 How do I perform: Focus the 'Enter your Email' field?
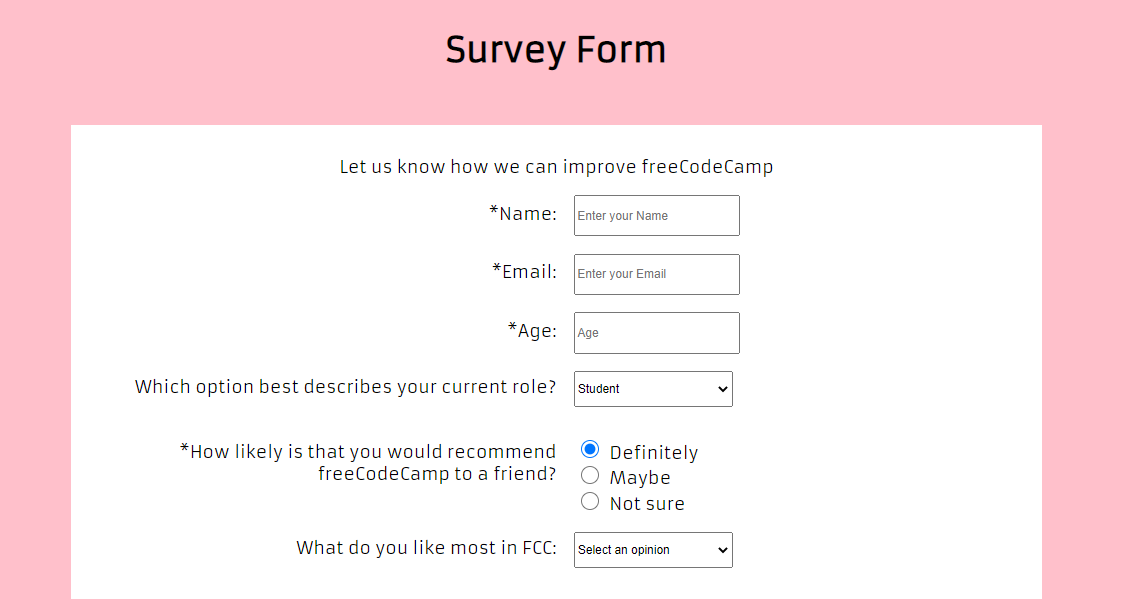tap(656, 274)
